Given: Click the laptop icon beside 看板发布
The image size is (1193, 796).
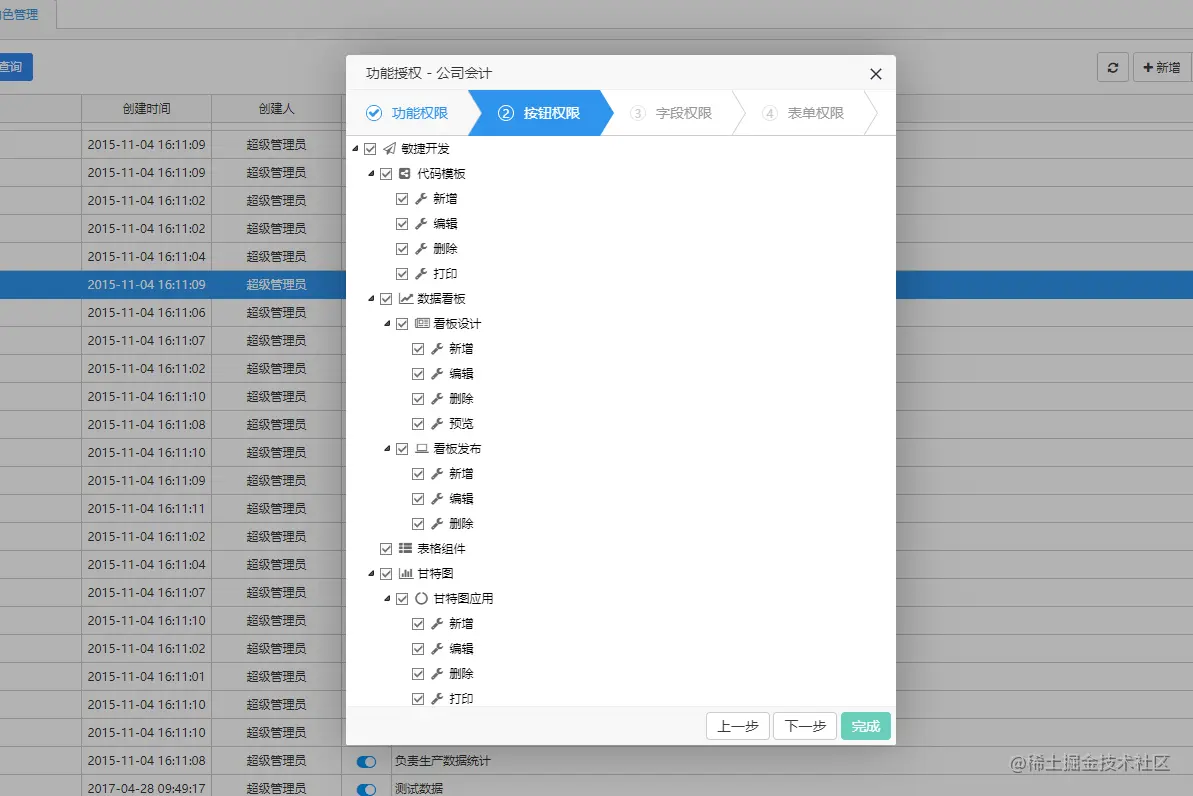Looking at the screenshot, I should tap(422, 448).
